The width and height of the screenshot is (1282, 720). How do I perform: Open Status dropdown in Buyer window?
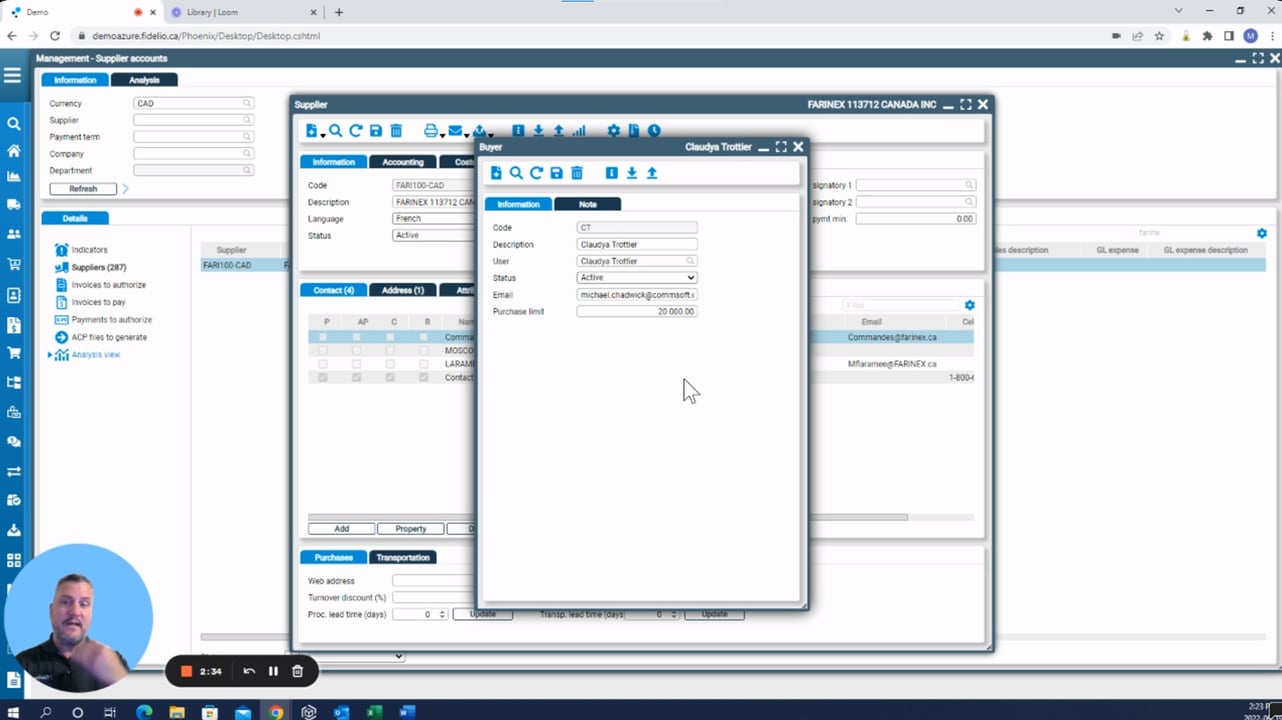637,278
